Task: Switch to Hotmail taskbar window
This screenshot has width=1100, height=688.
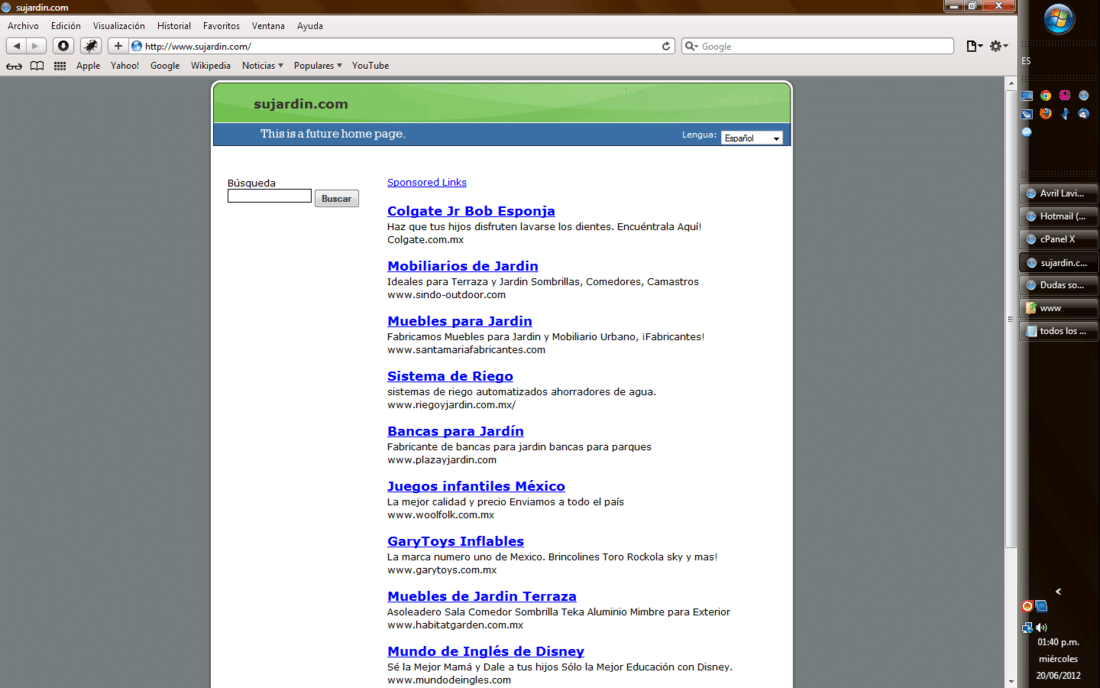Action: click(1059, 216)
